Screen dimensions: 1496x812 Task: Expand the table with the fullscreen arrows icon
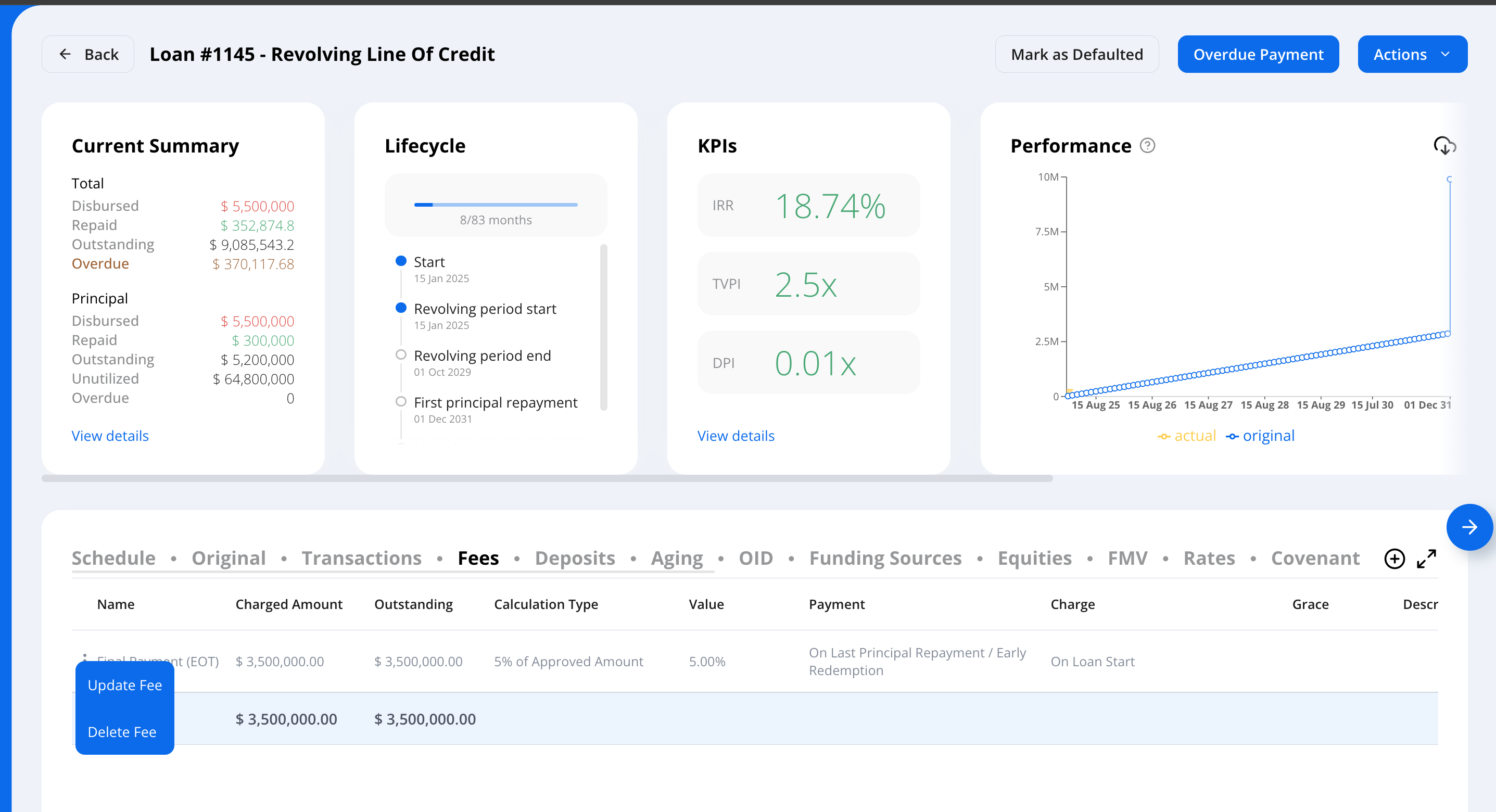(1426, 559)
